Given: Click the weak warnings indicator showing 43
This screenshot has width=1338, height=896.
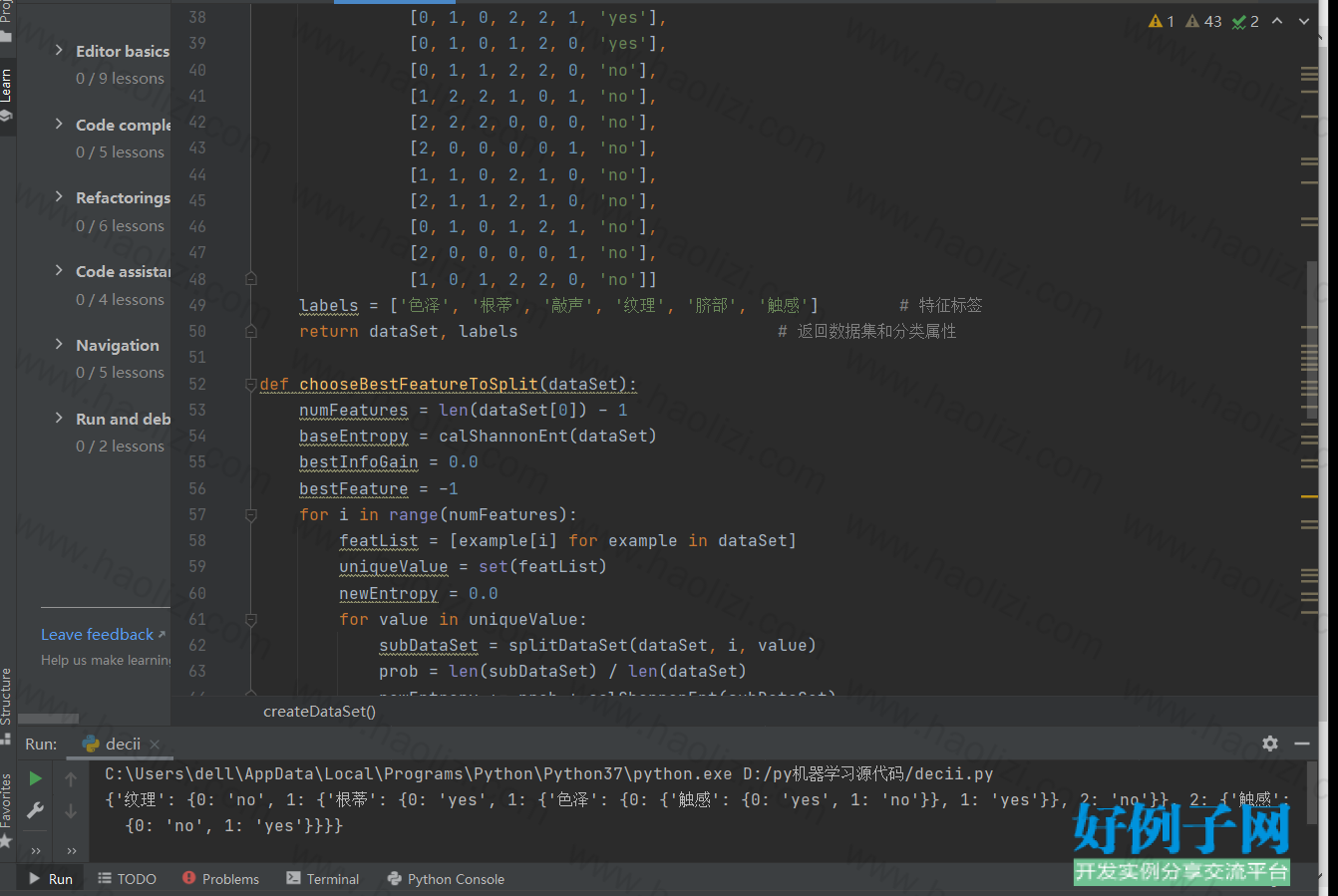Looking at the screenshot, I should (x=1203, y=21).
